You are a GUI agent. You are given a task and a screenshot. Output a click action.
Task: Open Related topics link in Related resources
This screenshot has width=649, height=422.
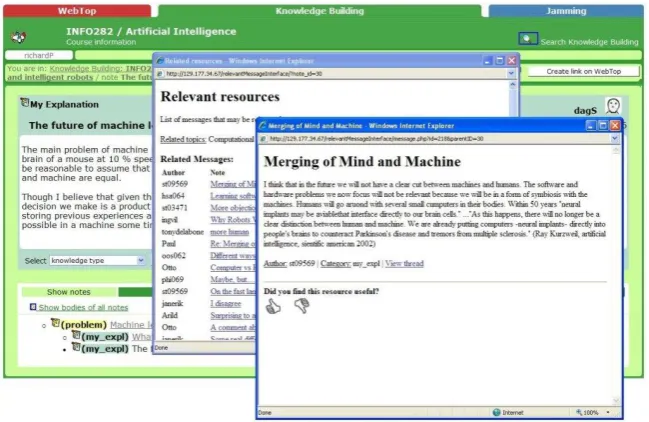[183, 139]
